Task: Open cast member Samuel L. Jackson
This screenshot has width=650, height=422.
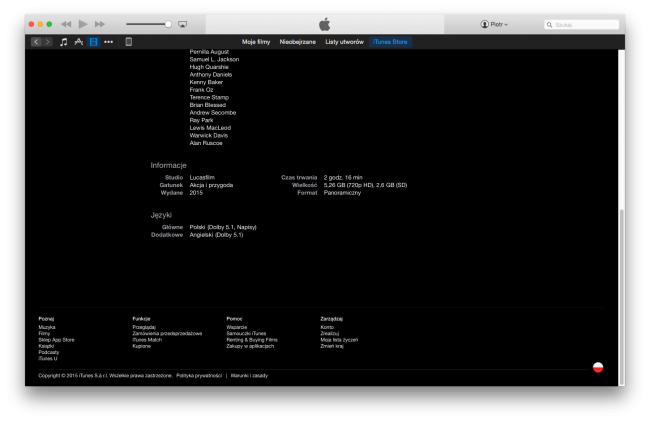Action: [x=214, y=59]
